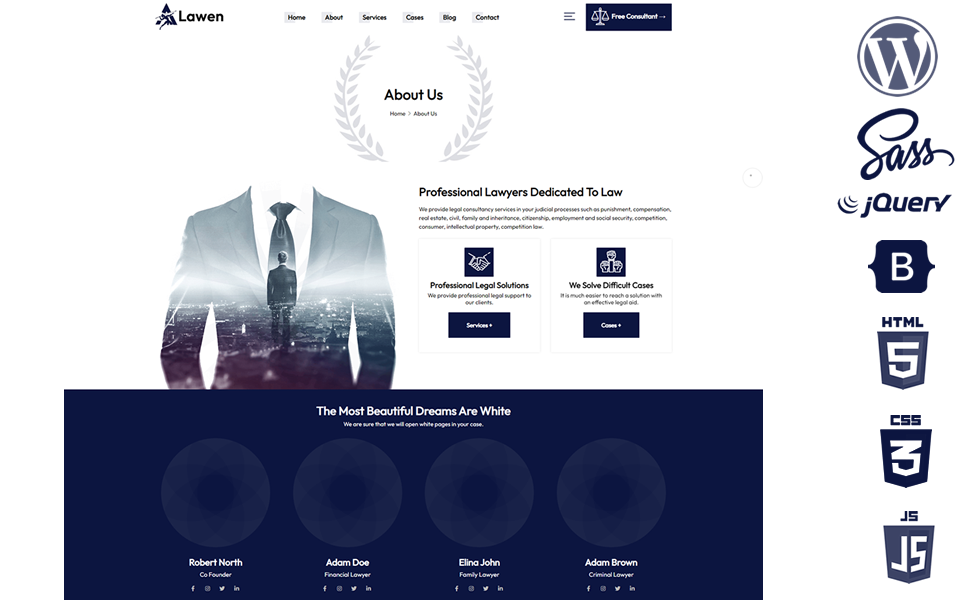965x600 pixels.
Task: Open the hamburger side menu
Action: click(x=569, y=17)
